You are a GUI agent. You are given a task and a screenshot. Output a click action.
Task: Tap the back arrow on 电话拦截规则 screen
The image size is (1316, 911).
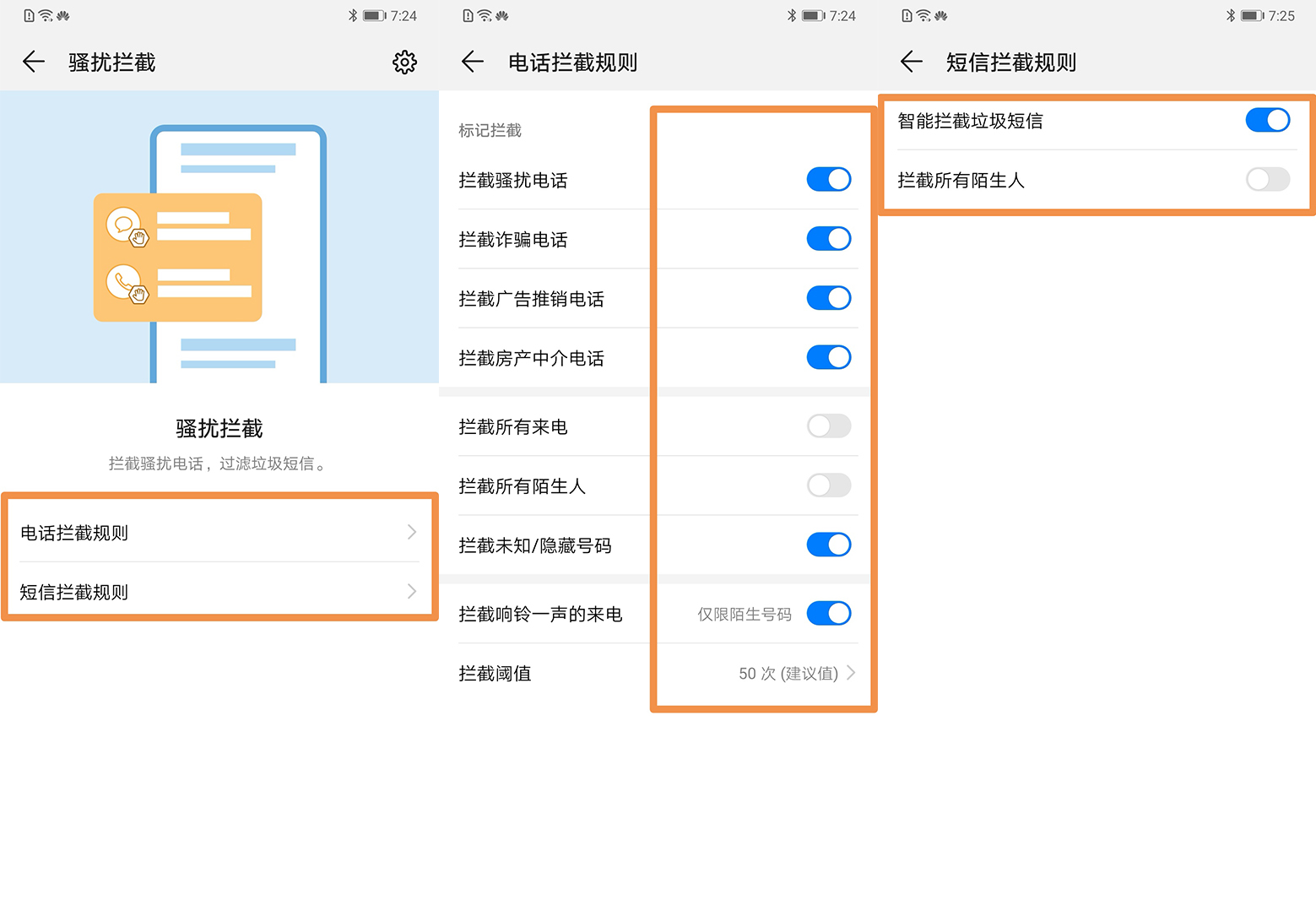click(473, 62)
